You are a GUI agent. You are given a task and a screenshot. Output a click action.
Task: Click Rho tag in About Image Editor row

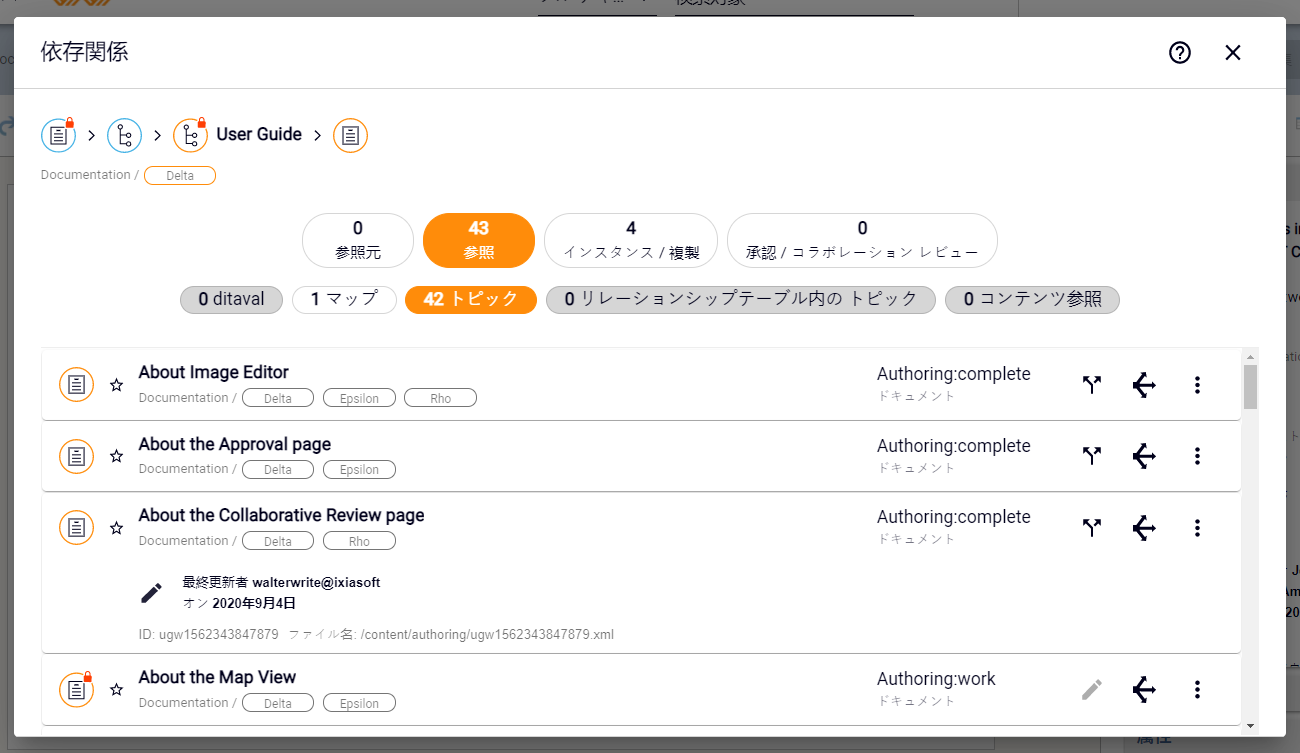coord(440,398)
